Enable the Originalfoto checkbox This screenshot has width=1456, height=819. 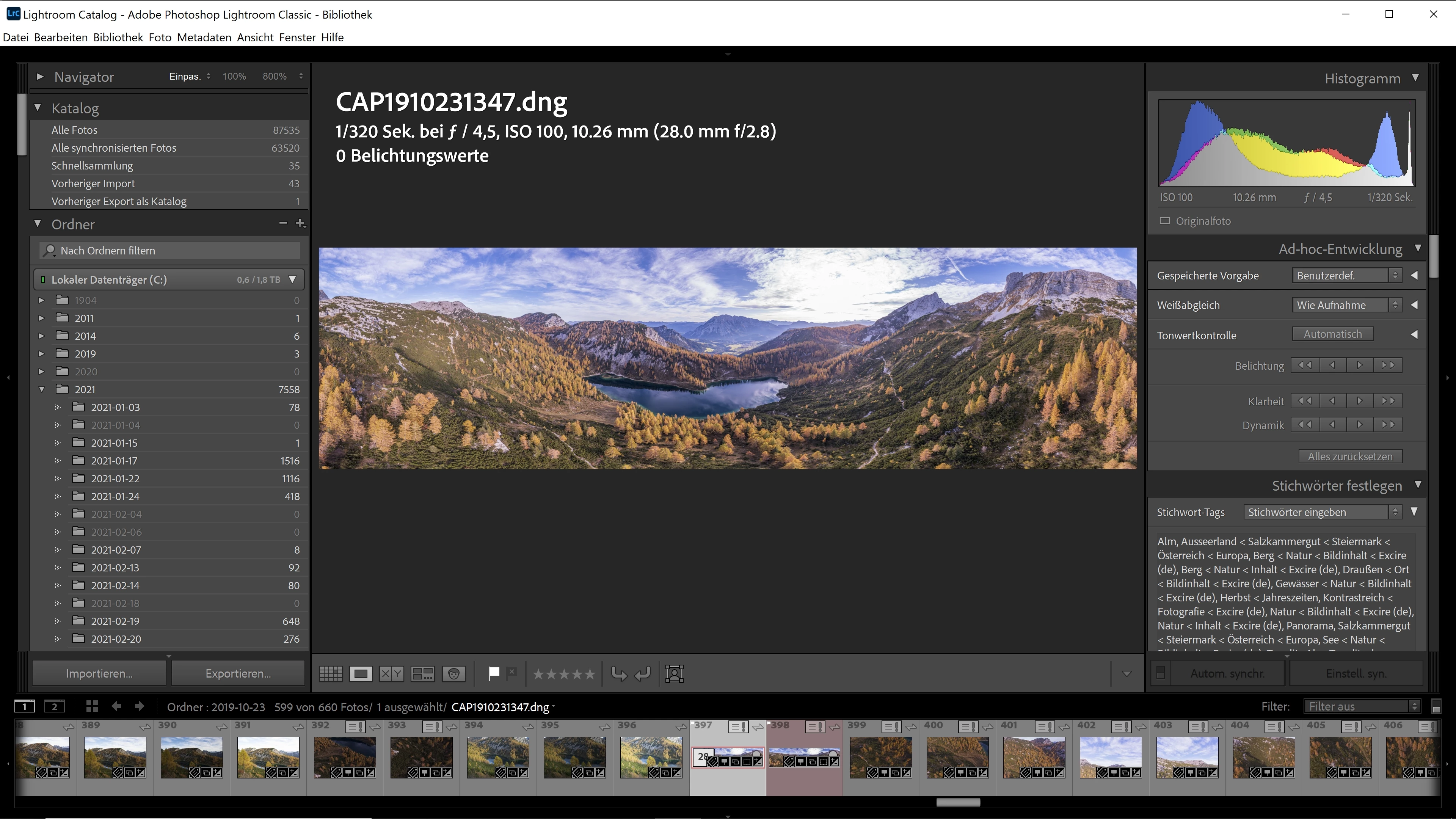point(1164,221)
